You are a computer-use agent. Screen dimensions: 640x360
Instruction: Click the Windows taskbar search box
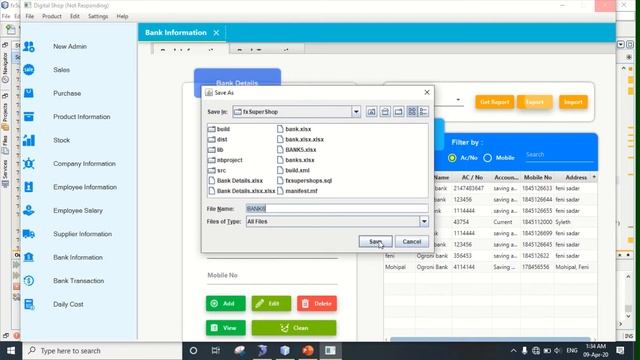(x=102, y=351)
